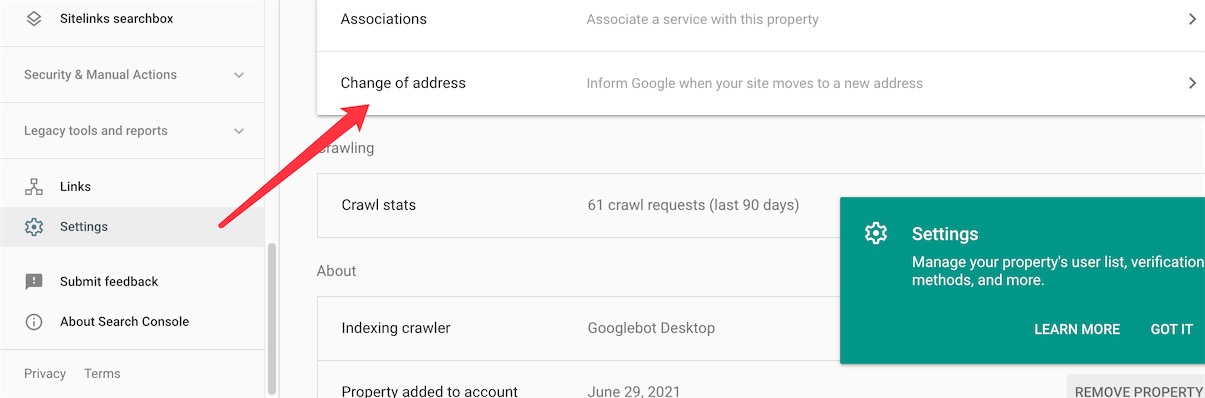The height and width of the screenshot is (398, 1205).
Task: Open the Terms link
Action: click(102, 374)
